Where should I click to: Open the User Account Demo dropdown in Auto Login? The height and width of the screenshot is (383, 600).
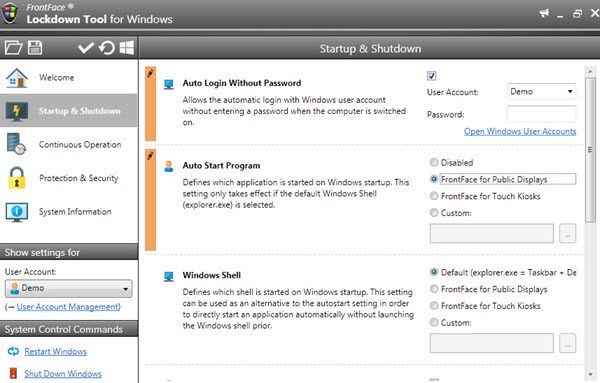pos(541,91)
